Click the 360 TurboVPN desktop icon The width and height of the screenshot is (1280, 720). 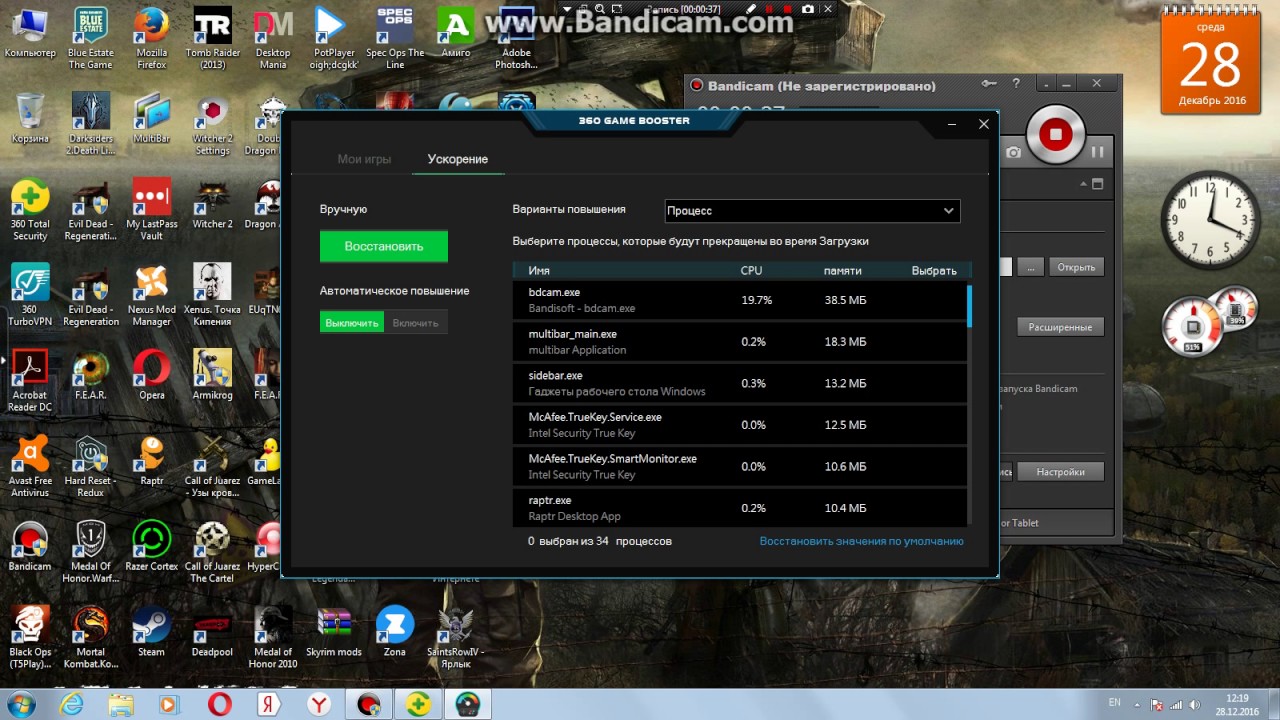point(30,296)
